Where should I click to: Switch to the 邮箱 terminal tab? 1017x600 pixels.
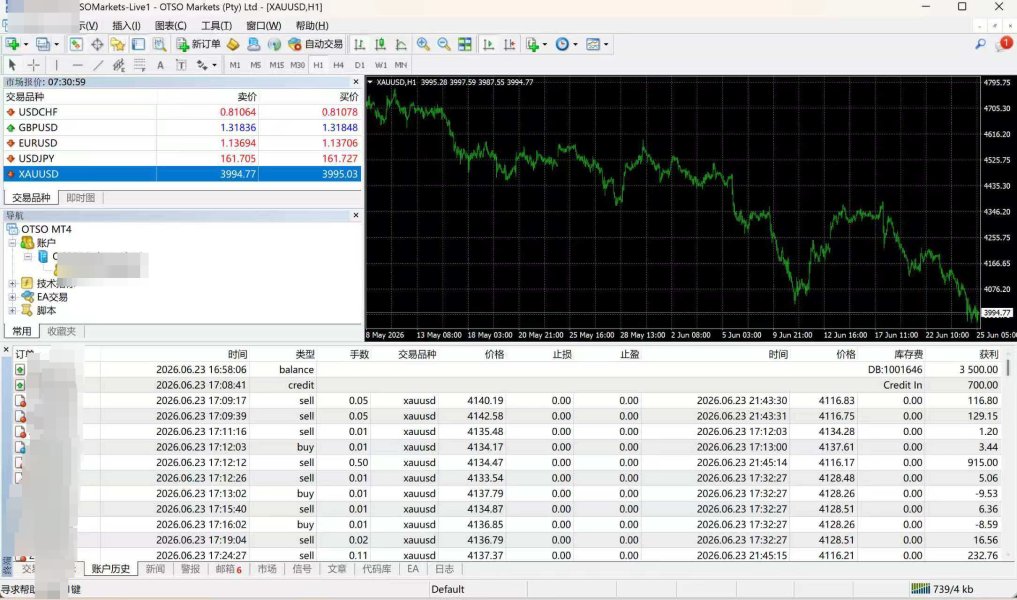pyautogui.click(x=228, y=569)
